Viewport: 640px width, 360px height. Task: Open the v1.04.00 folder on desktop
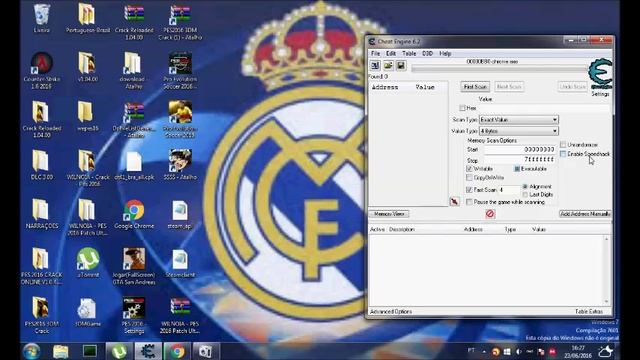point(87,67)
